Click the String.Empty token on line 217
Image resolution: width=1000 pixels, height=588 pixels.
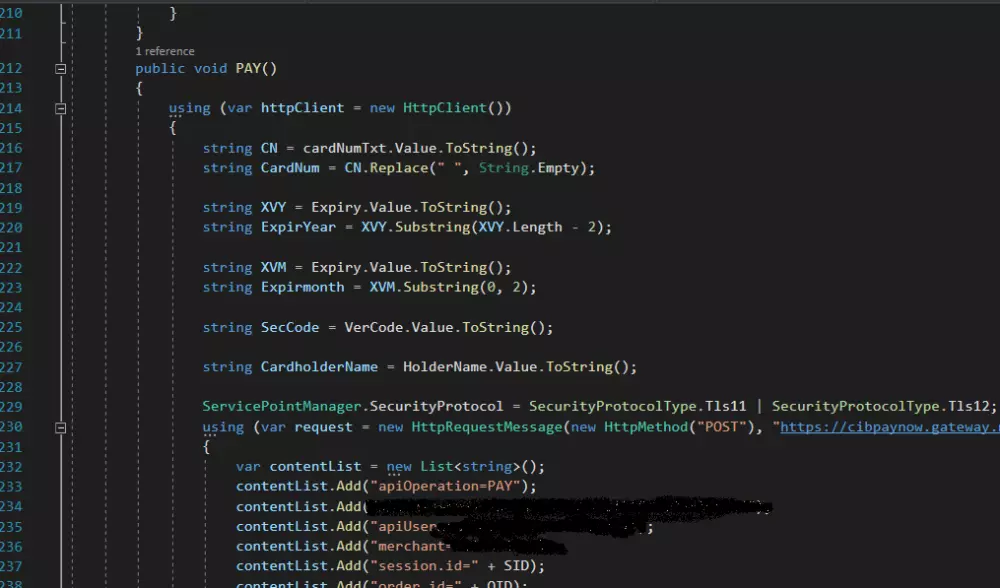pos(528,167)
